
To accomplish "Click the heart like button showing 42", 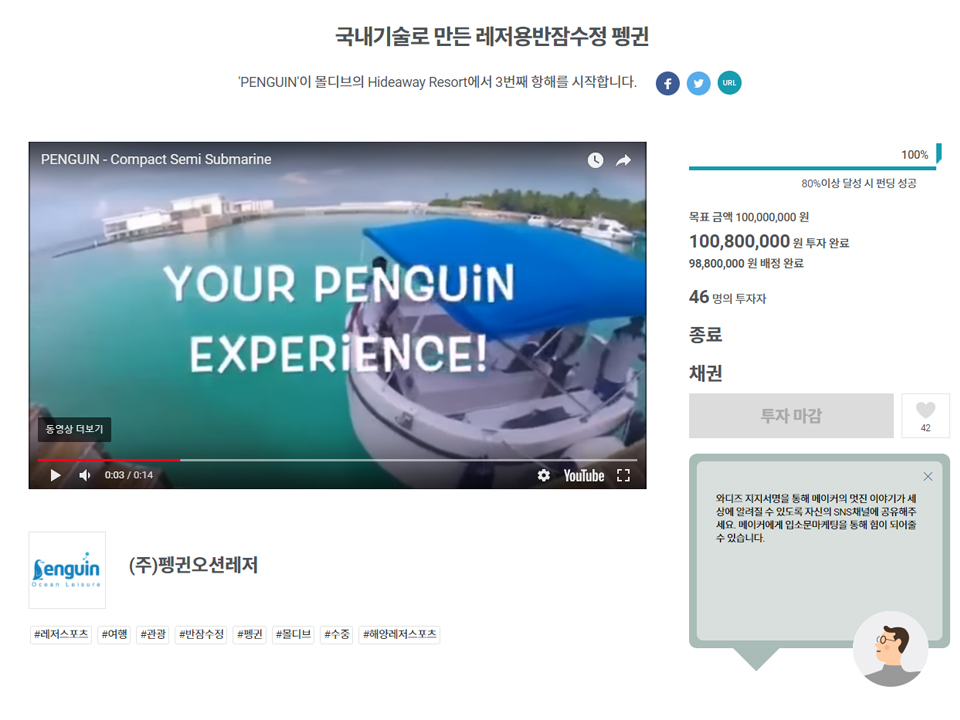I will pos(925,416).
